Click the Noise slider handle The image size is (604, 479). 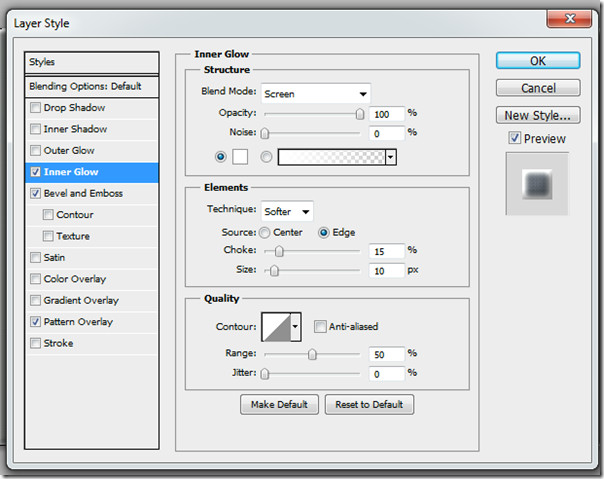click(x=265, y=133)
